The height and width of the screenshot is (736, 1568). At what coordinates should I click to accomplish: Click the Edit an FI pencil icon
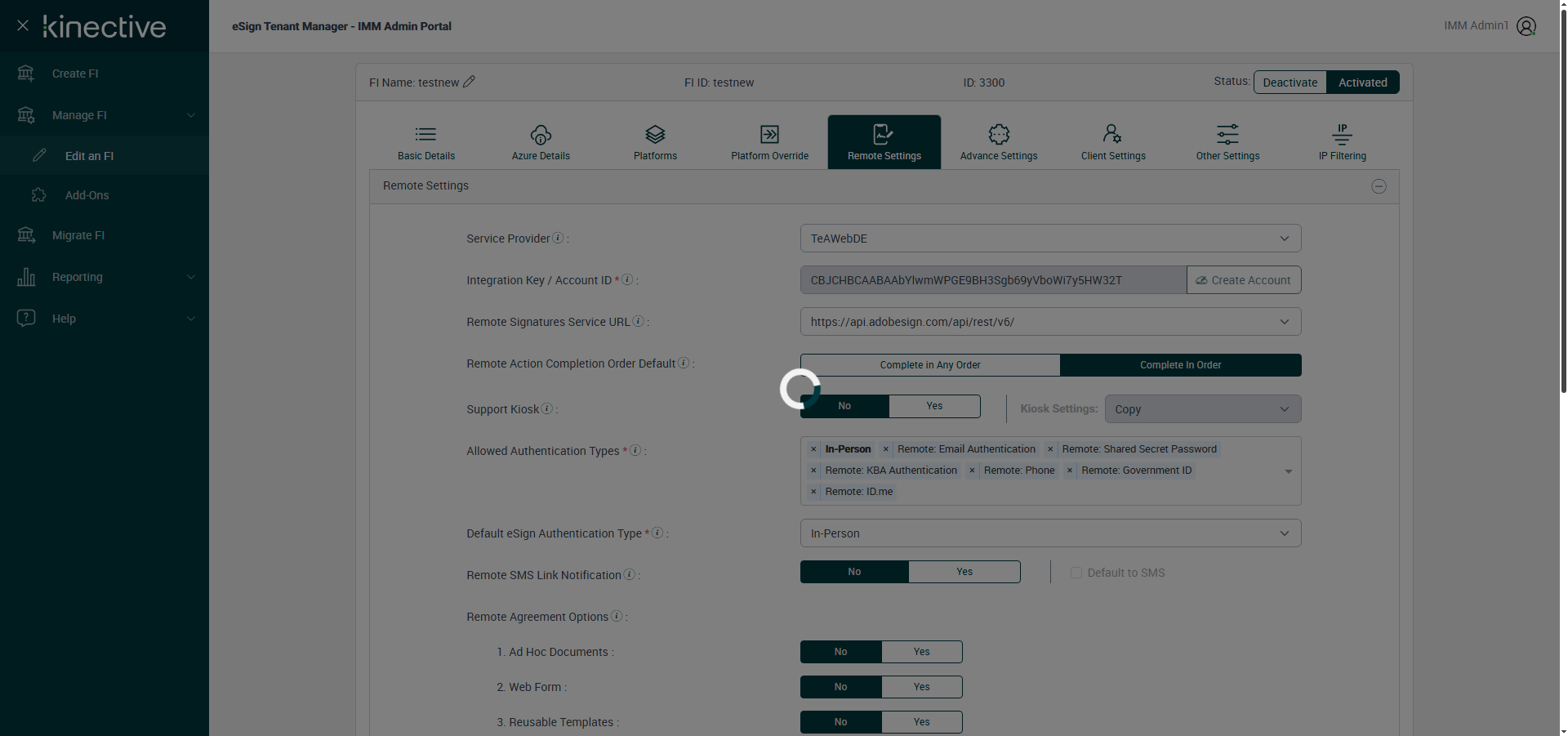click(x=39, y=155)
